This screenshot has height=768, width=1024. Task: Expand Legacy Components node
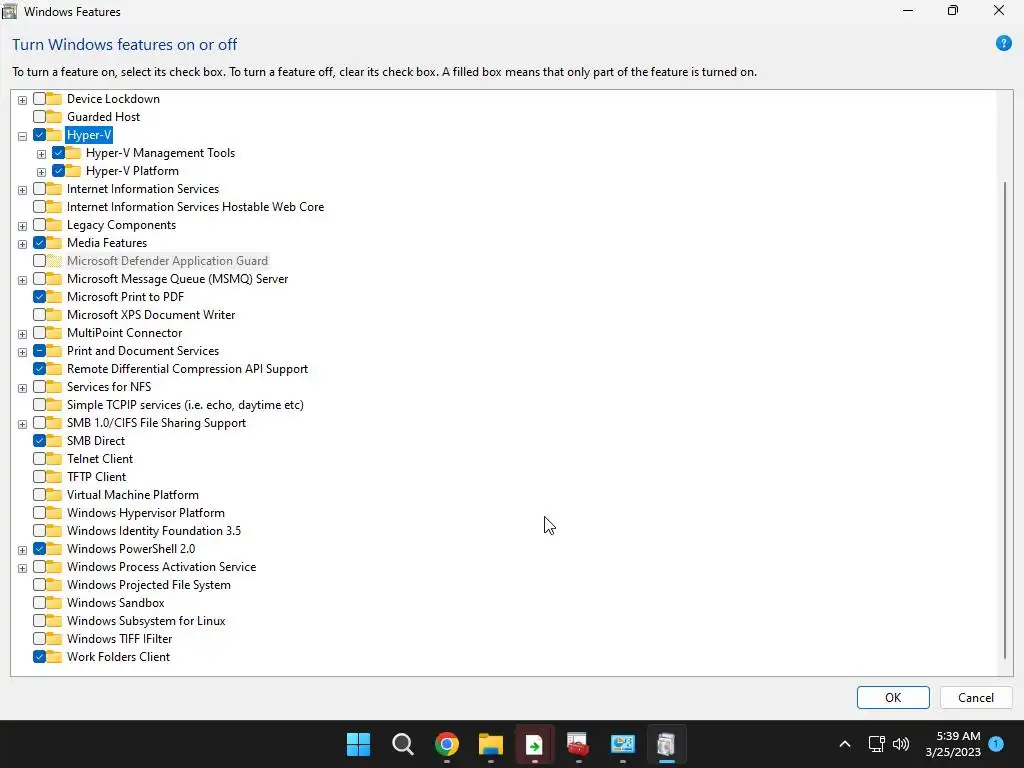point(22,226)
